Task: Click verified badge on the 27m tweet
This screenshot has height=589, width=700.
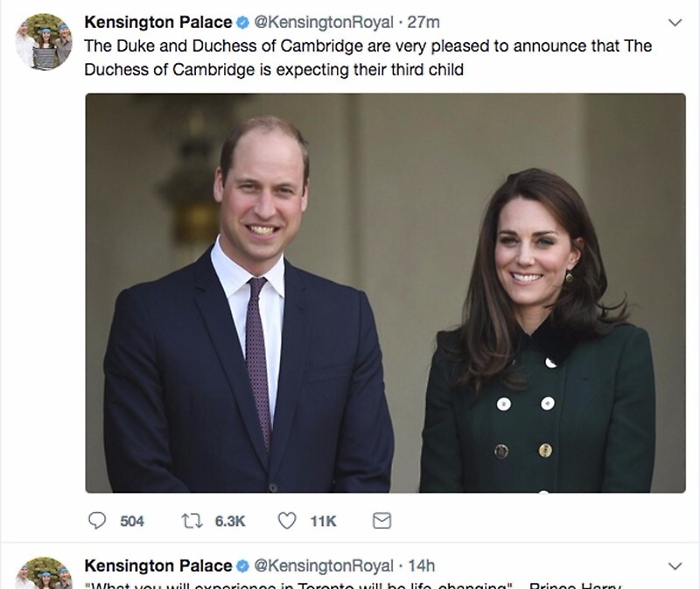Action: pyautogui.click(x=241, y=23)
